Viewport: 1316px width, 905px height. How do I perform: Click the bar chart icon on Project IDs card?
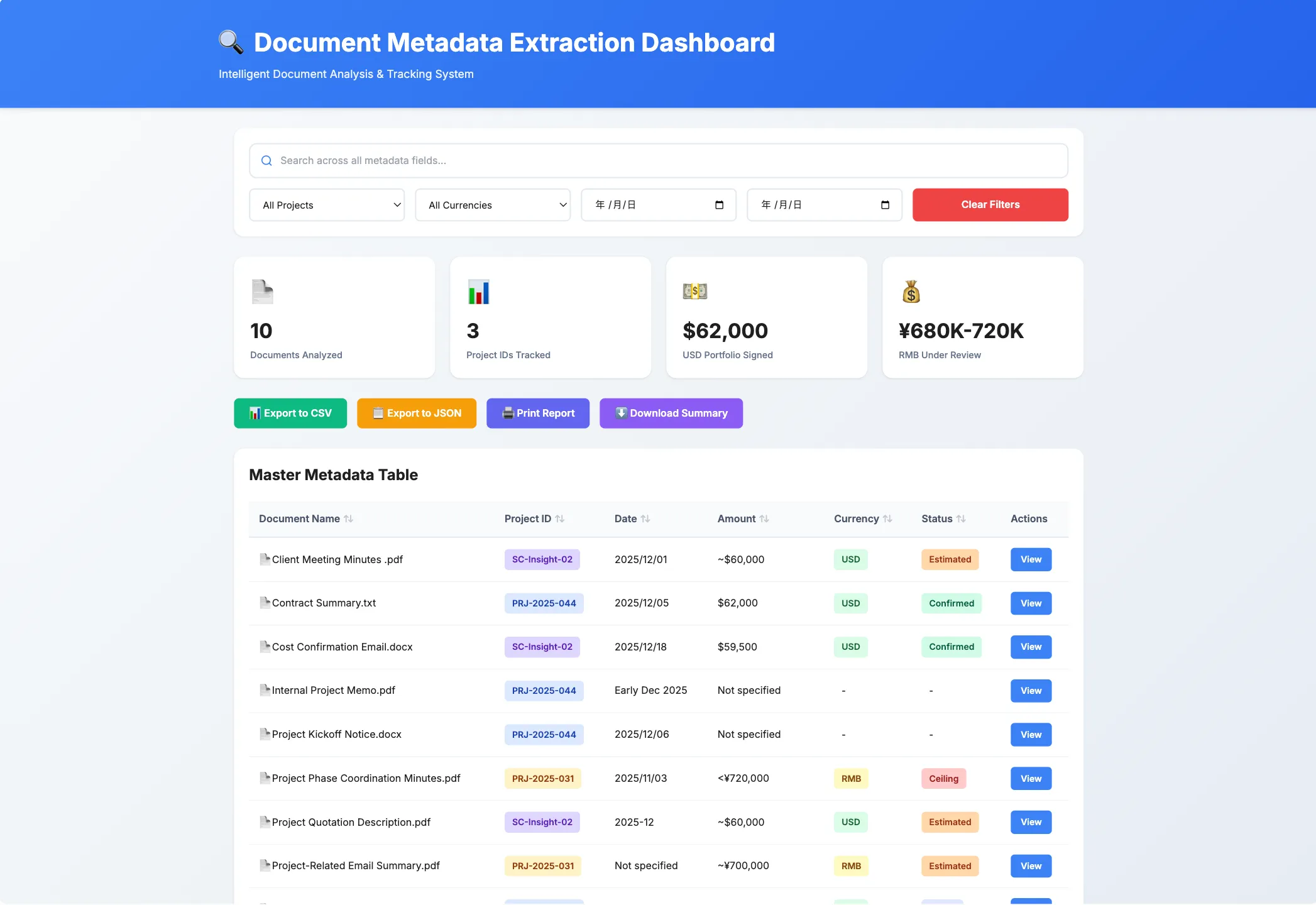click(478, 292)
